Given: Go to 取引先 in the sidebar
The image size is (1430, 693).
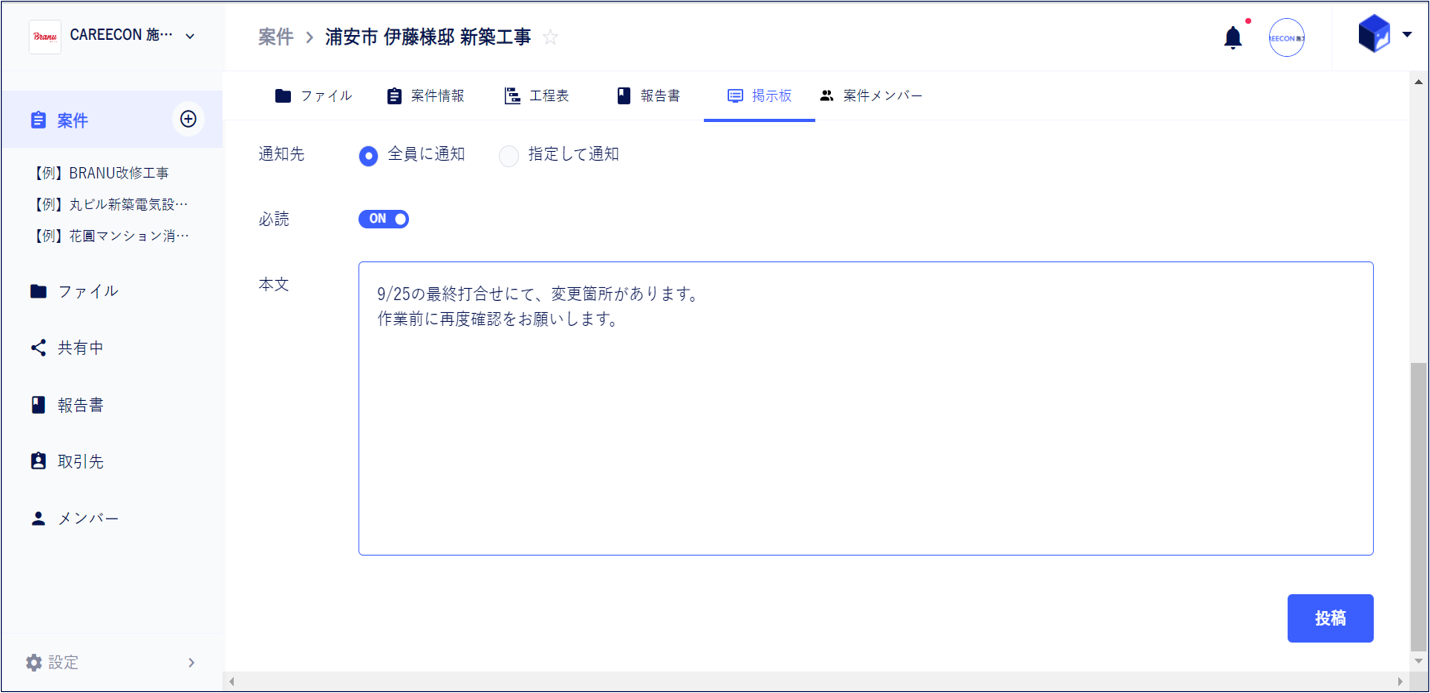Looking at the screenshot, I should (81, 462).
